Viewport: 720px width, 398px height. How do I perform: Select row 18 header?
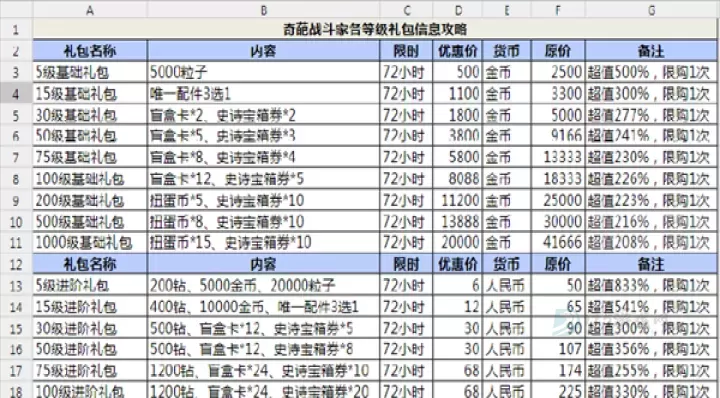(16, 391)
